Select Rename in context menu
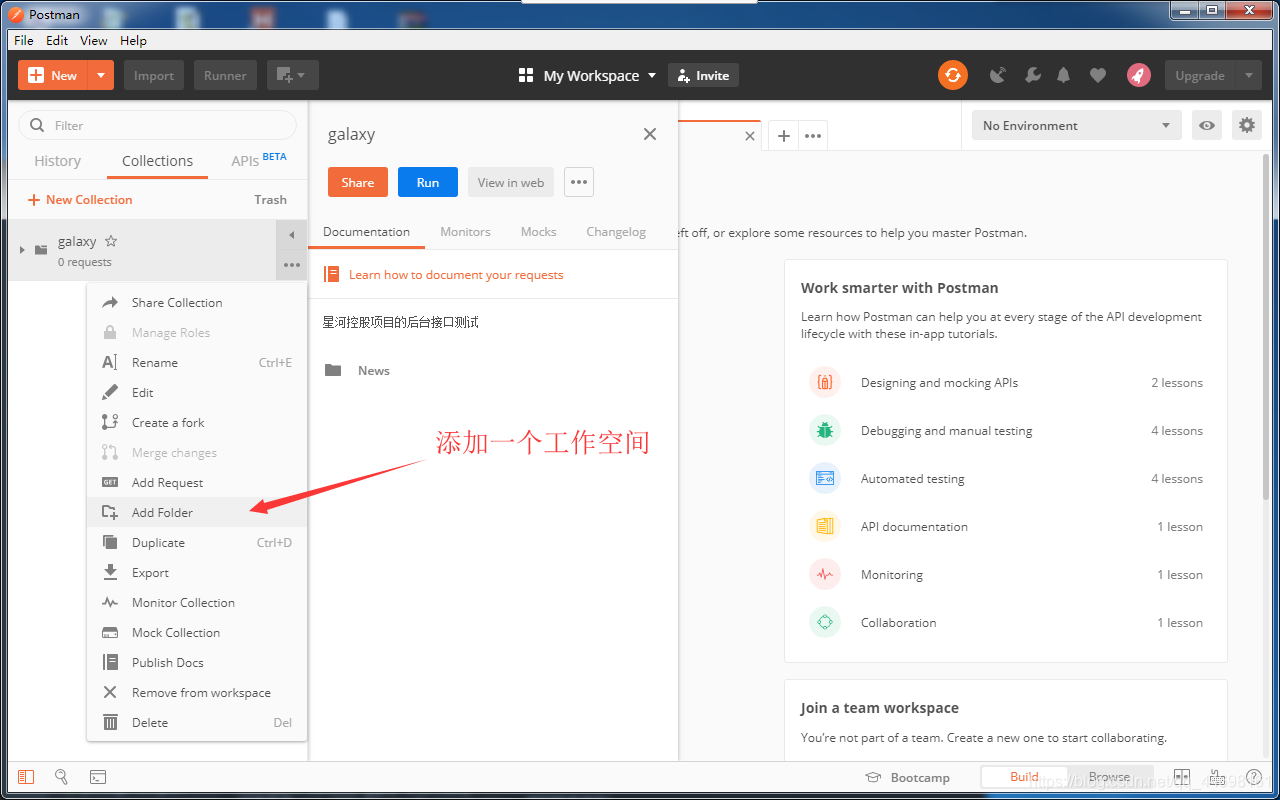 point(197,362)
